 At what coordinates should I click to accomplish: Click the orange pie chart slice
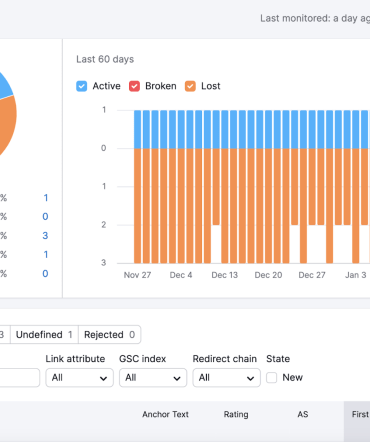tap(7, 125)
